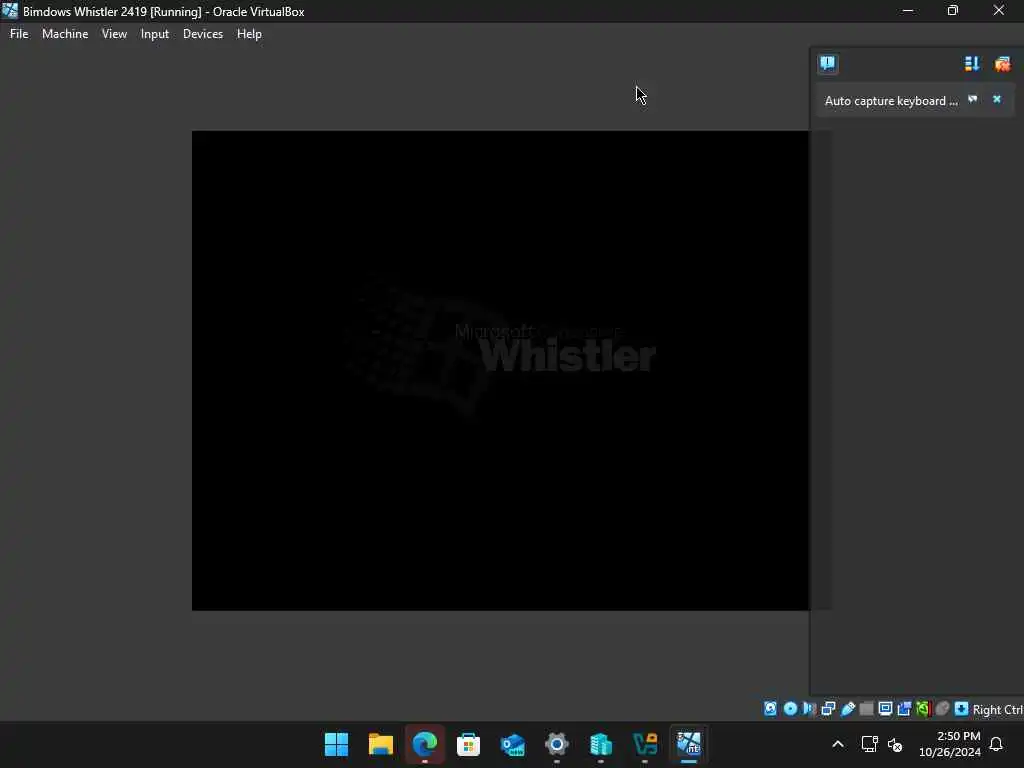The height and width of the screenshot is (768, 1024).
Task: Dismiss the Auto capture keyboard notification
Action: [997, 99]
